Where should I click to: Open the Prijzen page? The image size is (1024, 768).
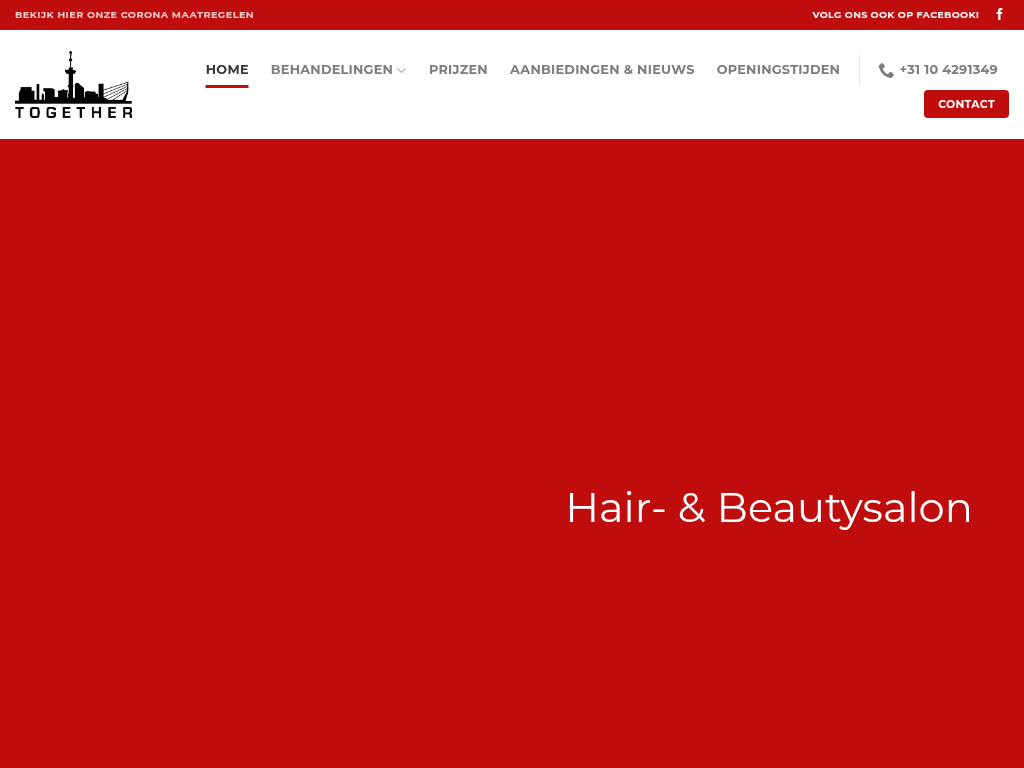(458, 70)
